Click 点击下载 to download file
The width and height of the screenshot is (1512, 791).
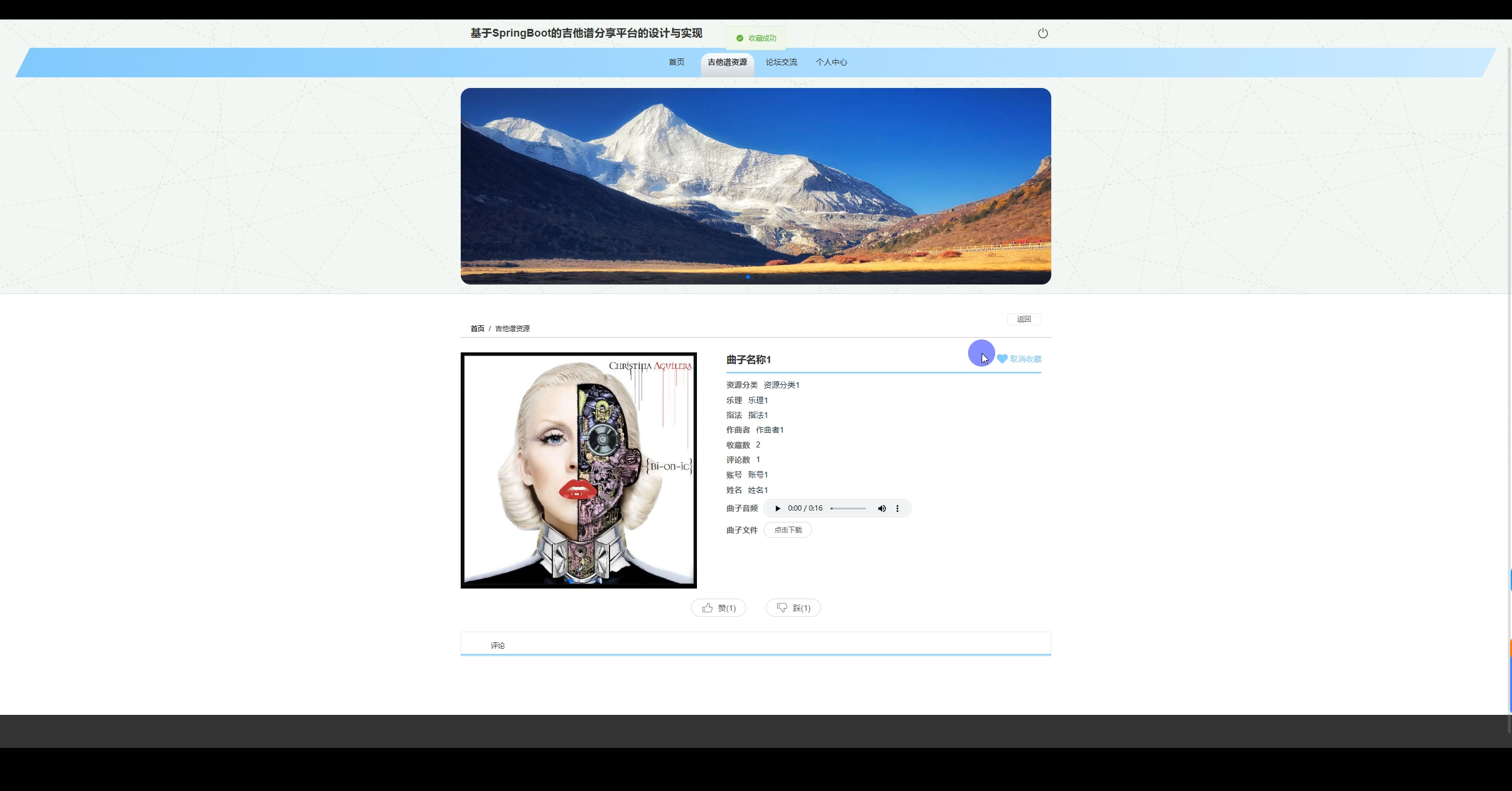788,530
